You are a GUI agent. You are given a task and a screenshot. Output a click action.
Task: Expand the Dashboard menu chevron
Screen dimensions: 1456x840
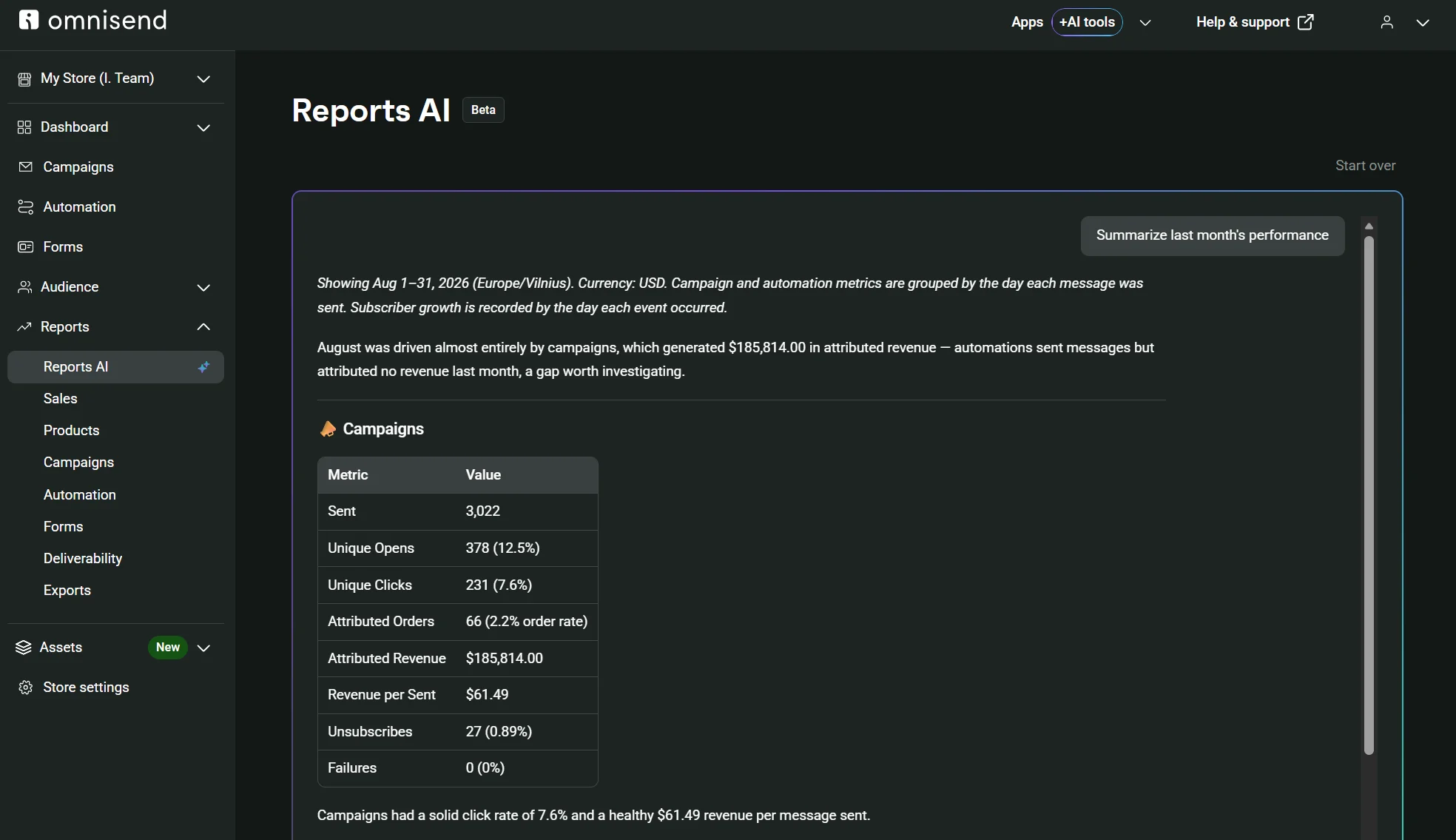coord(203,128)
